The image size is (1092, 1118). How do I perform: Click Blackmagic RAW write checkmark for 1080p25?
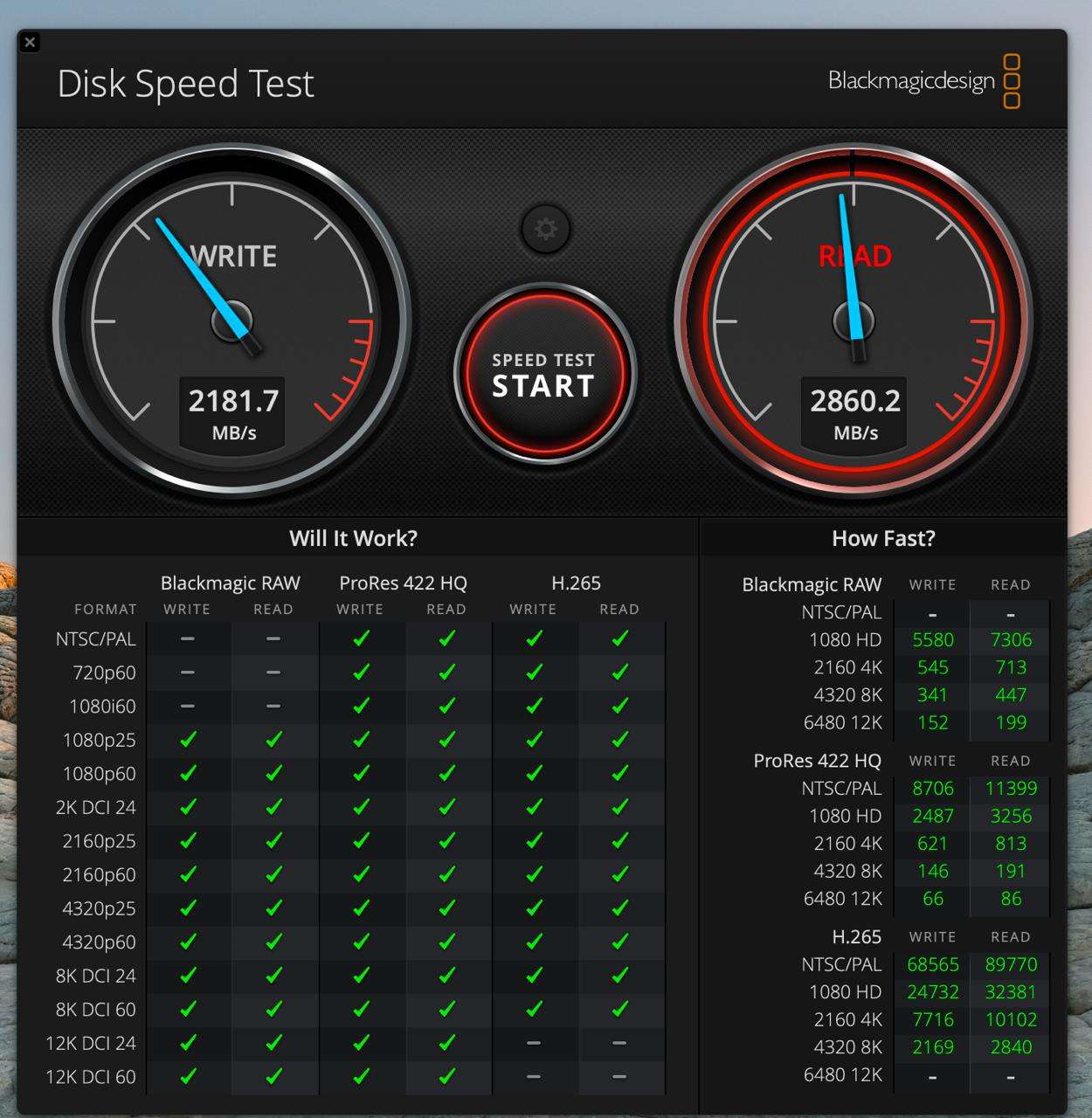click(188, 740)
